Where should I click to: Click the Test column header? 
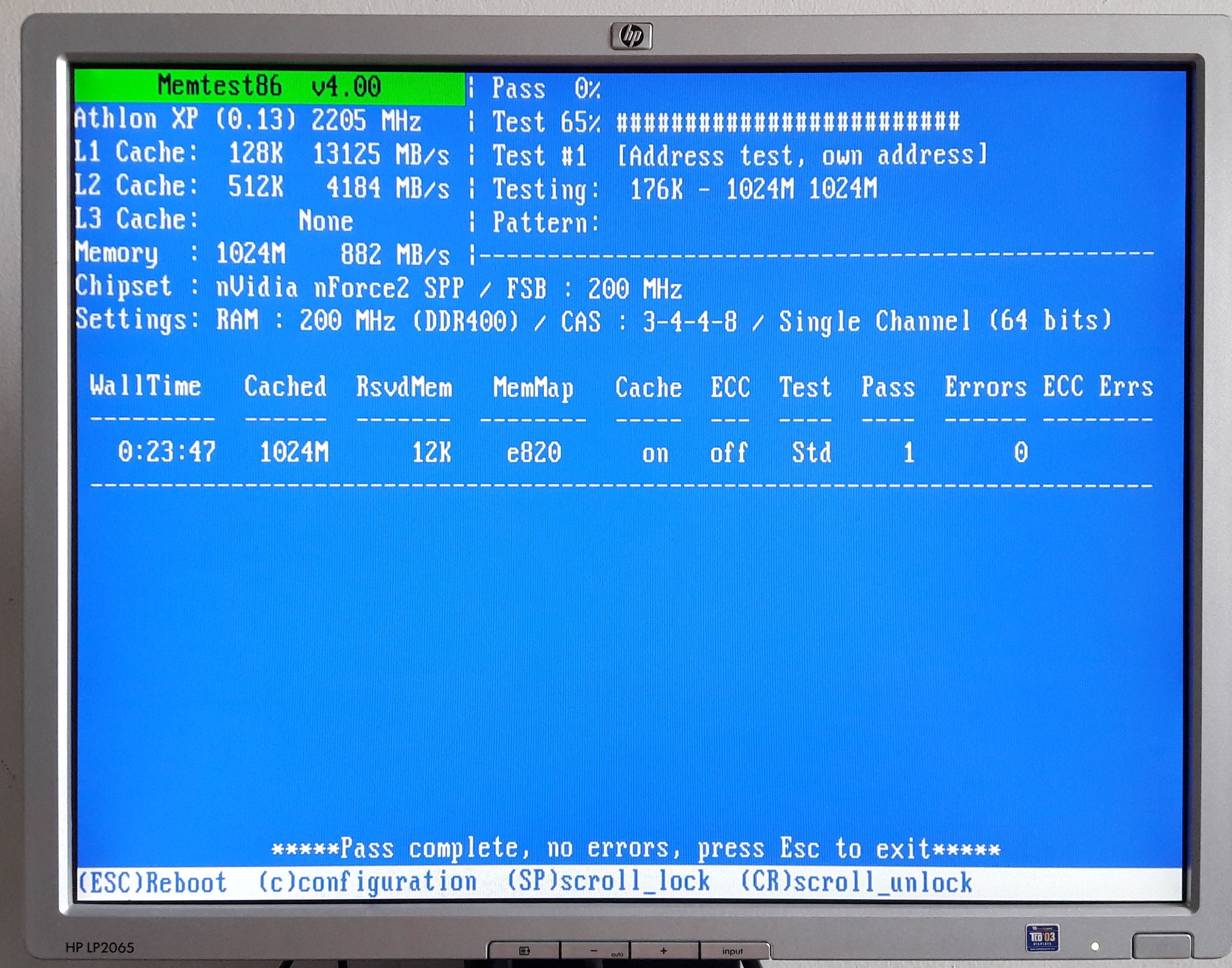805,387
